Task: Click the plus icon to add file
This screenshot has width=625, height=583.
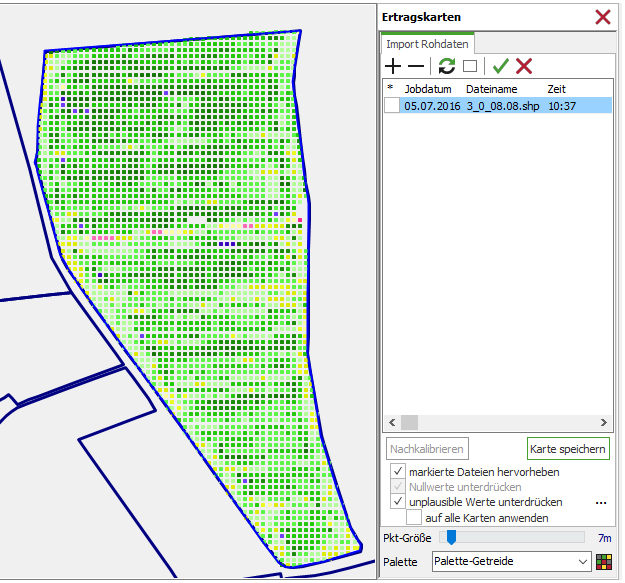Action: pos(393,66)
